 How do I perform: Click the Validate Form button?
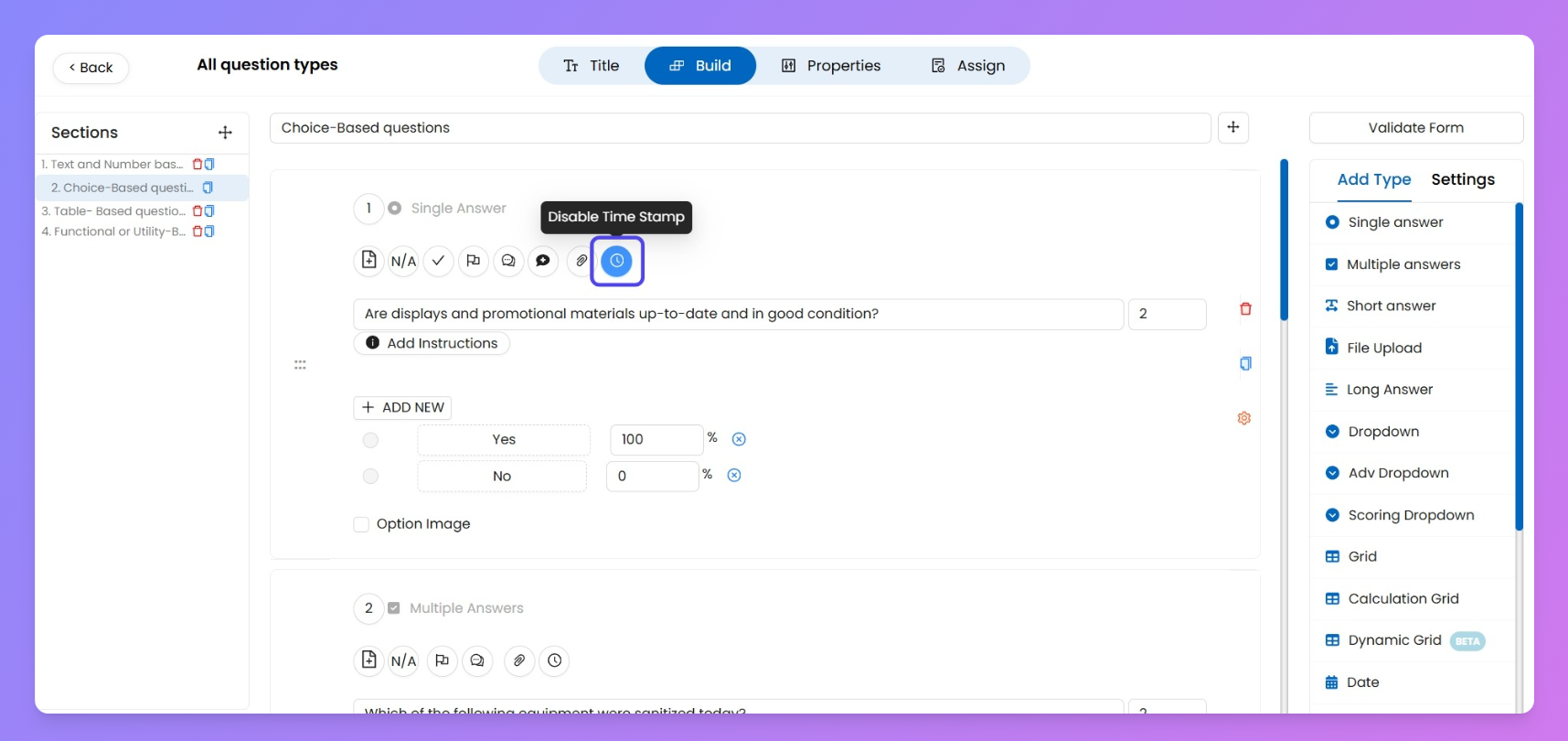pyautogui.click(x=1416, y=128)
